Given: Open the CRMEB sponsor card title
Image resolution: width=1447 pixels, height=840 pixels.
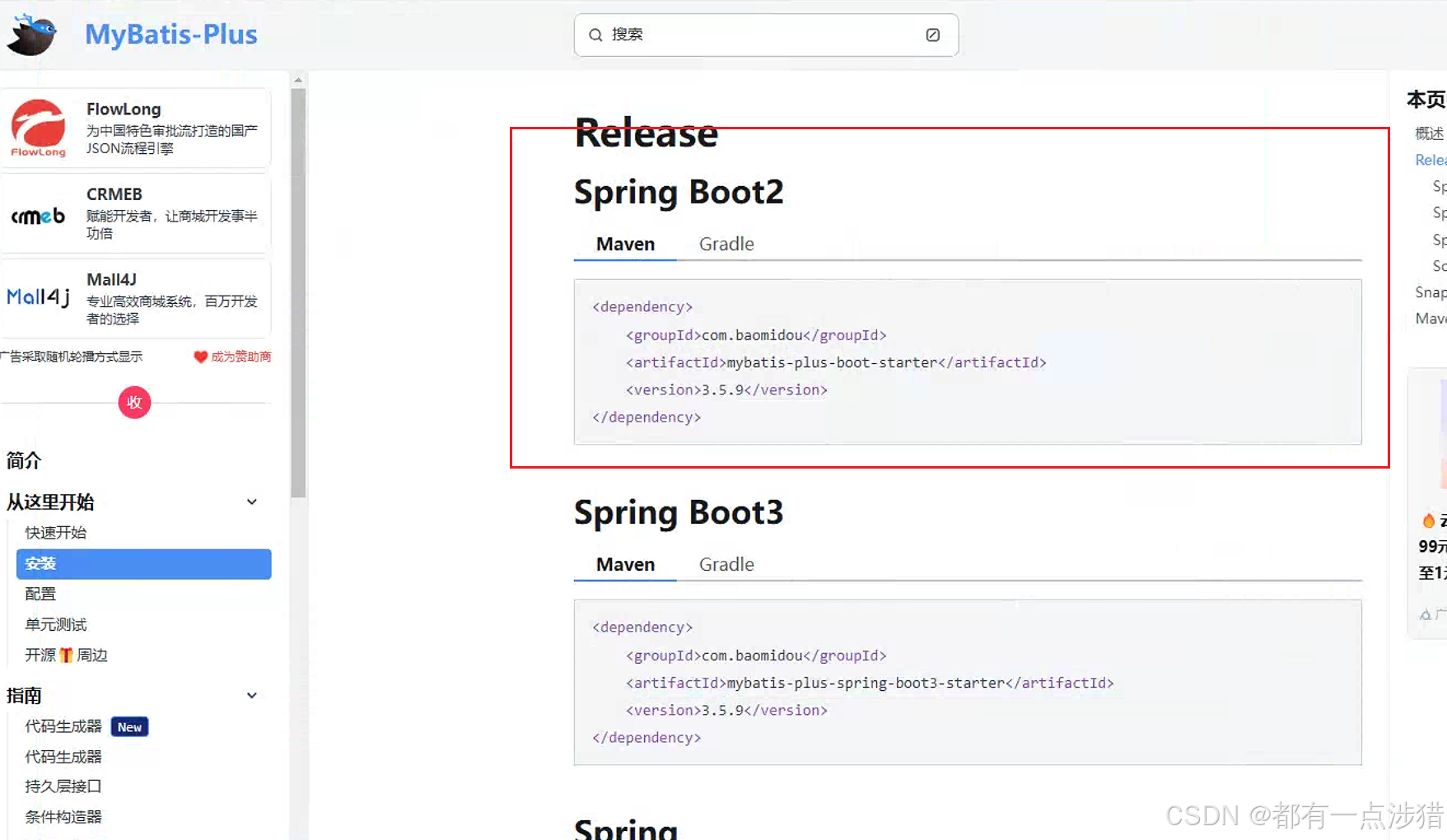Looking at the screenshot, I should pos(114,194).
